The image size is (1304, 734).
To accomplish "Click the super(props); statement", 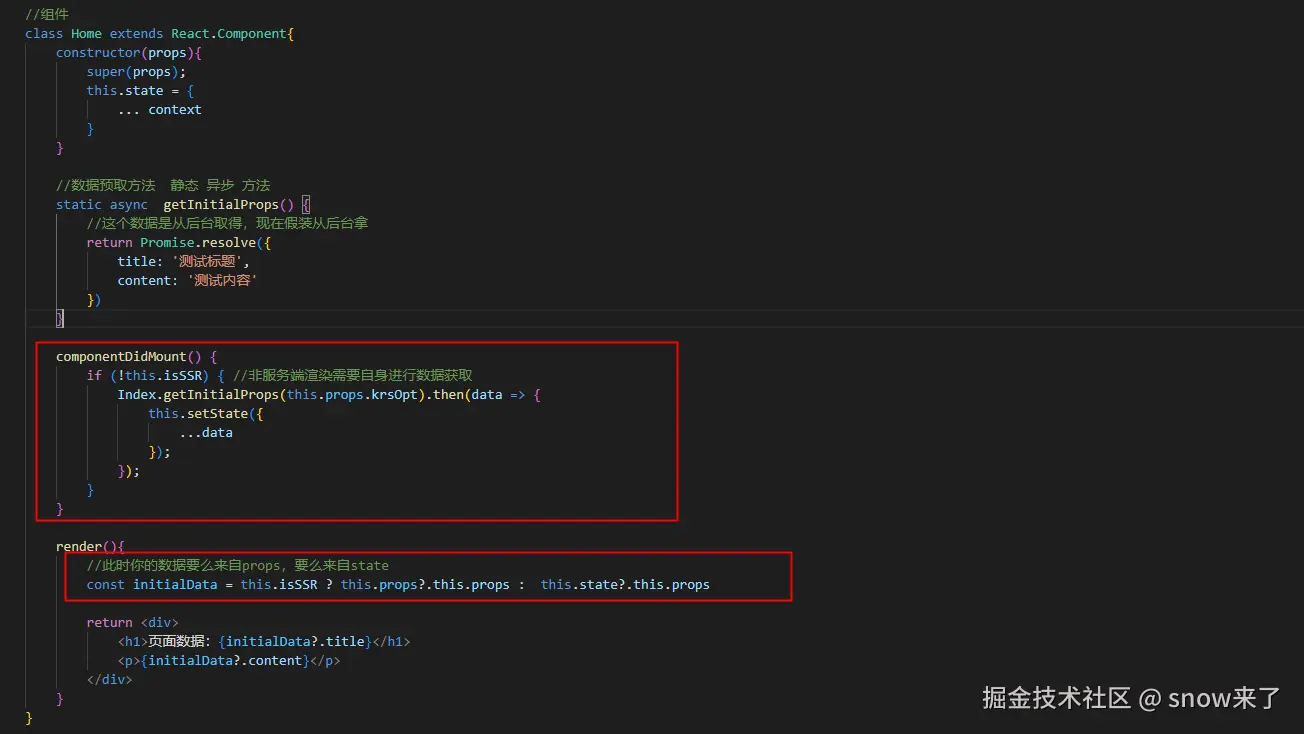I will [x=136, y=71].
